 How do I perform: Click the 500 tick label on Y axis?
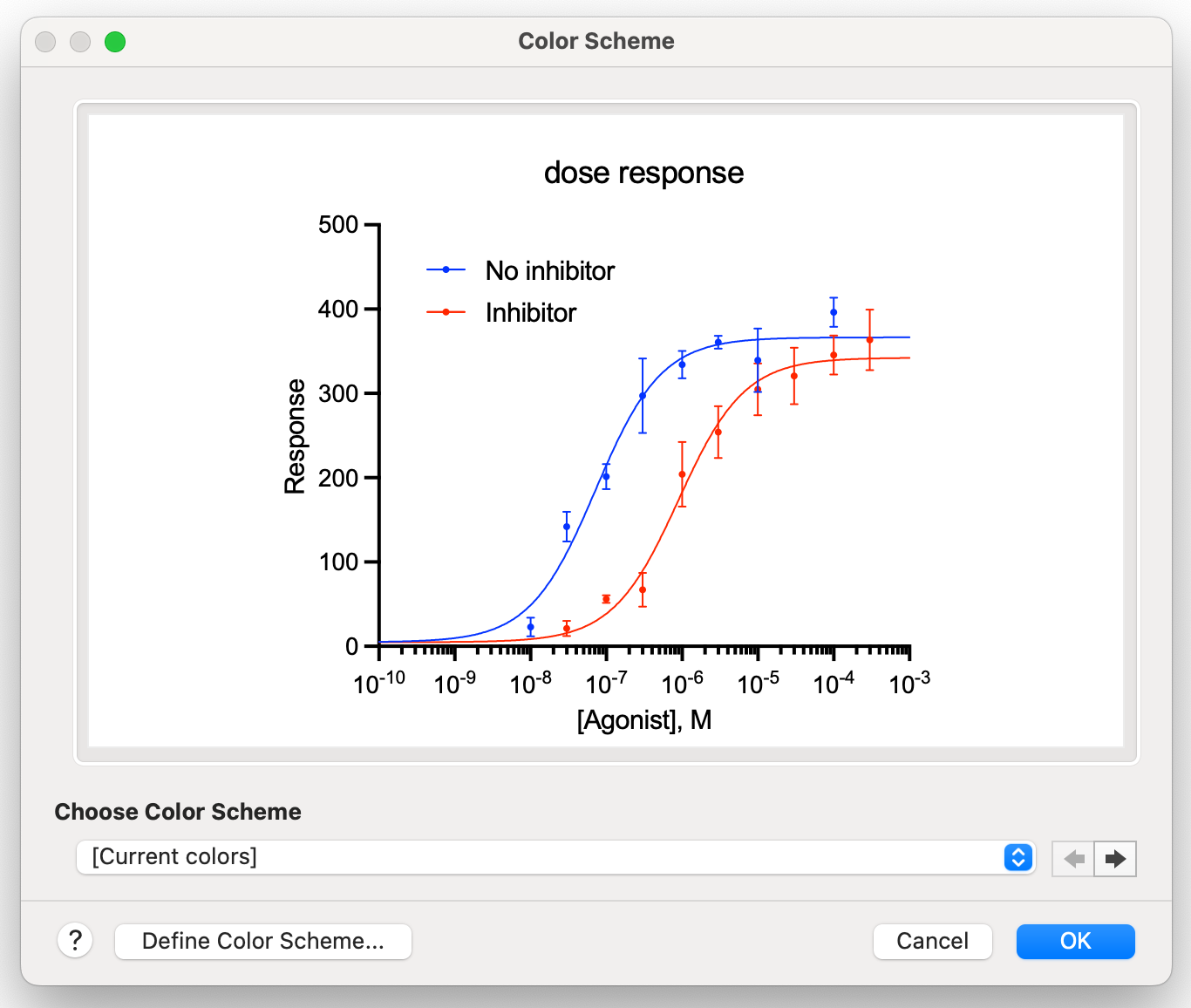pos(338,225)
